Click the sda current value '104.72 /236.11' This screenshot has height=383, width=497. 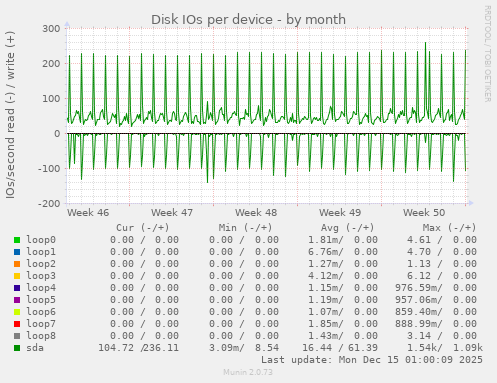click(139, 348)
